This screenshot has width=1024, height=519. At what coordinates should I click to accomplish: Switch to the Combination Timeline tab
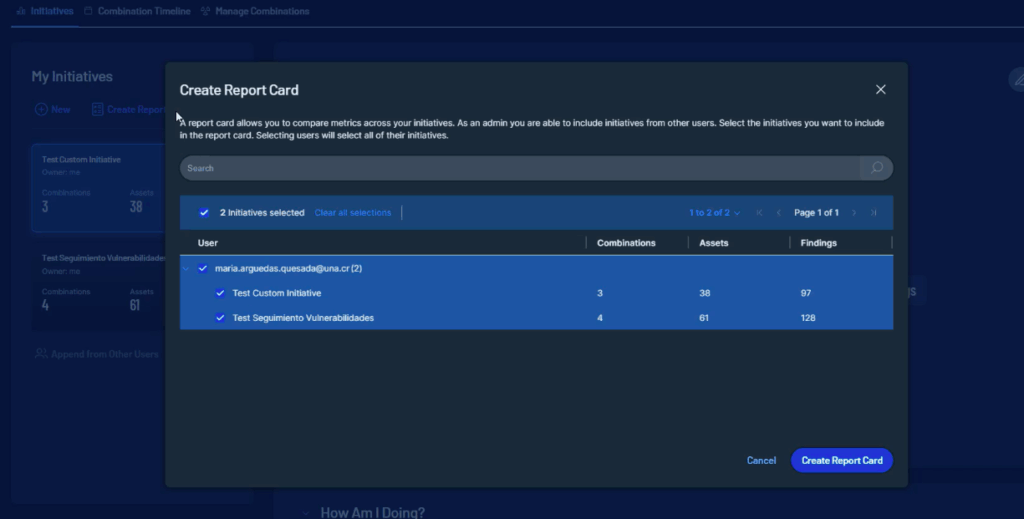click(x=137, y=11)
